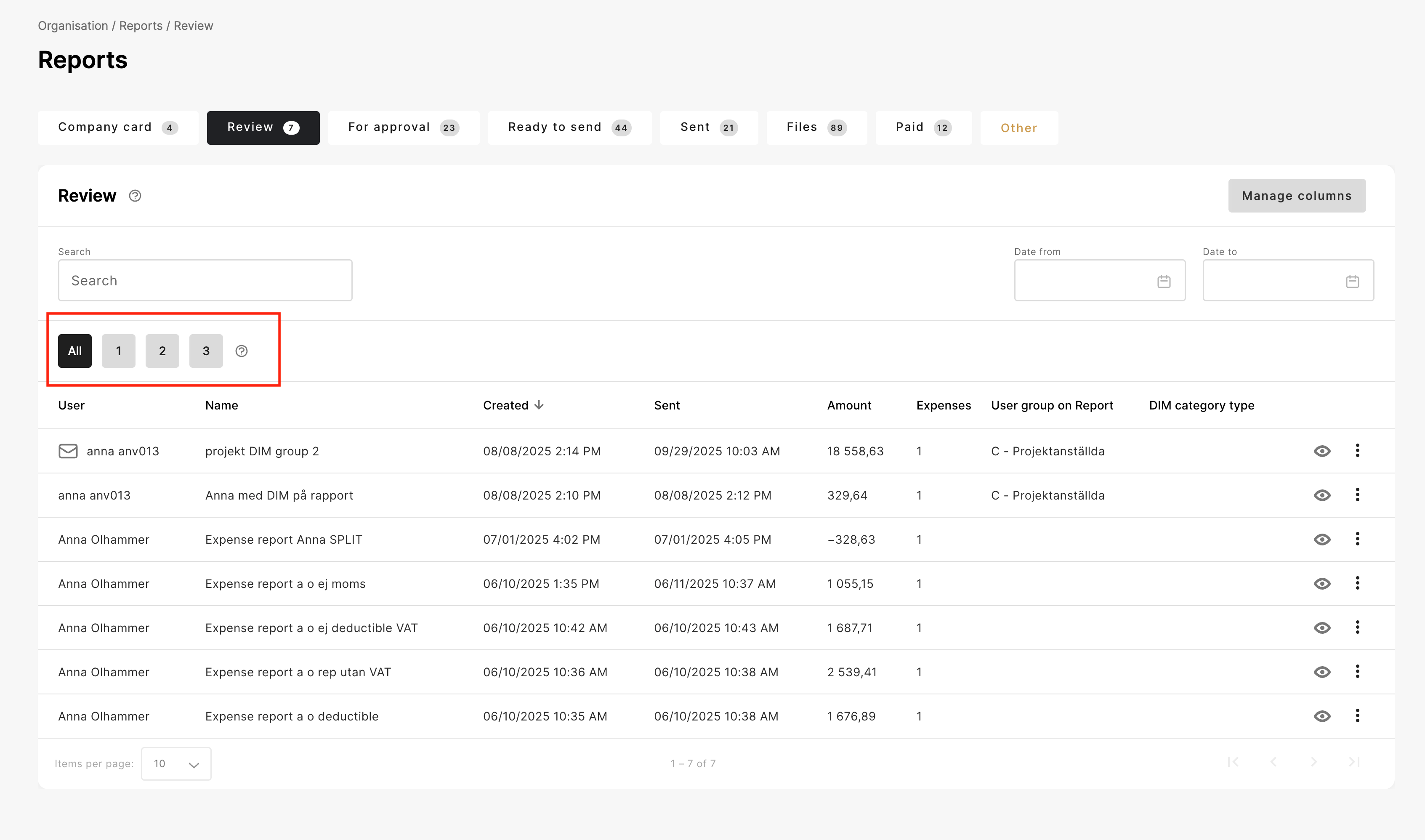This screenshot has height=840, width=1425.
Task: Go to Reports in the breadcrumb
Action: (x=140, y=26)
